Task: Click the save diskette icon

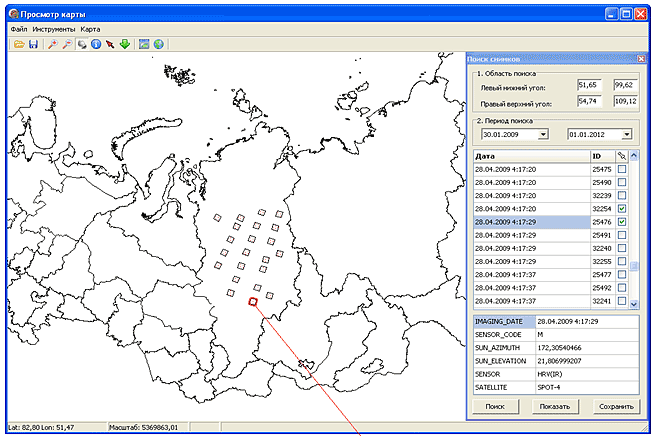Action: (x=32, y=45)
